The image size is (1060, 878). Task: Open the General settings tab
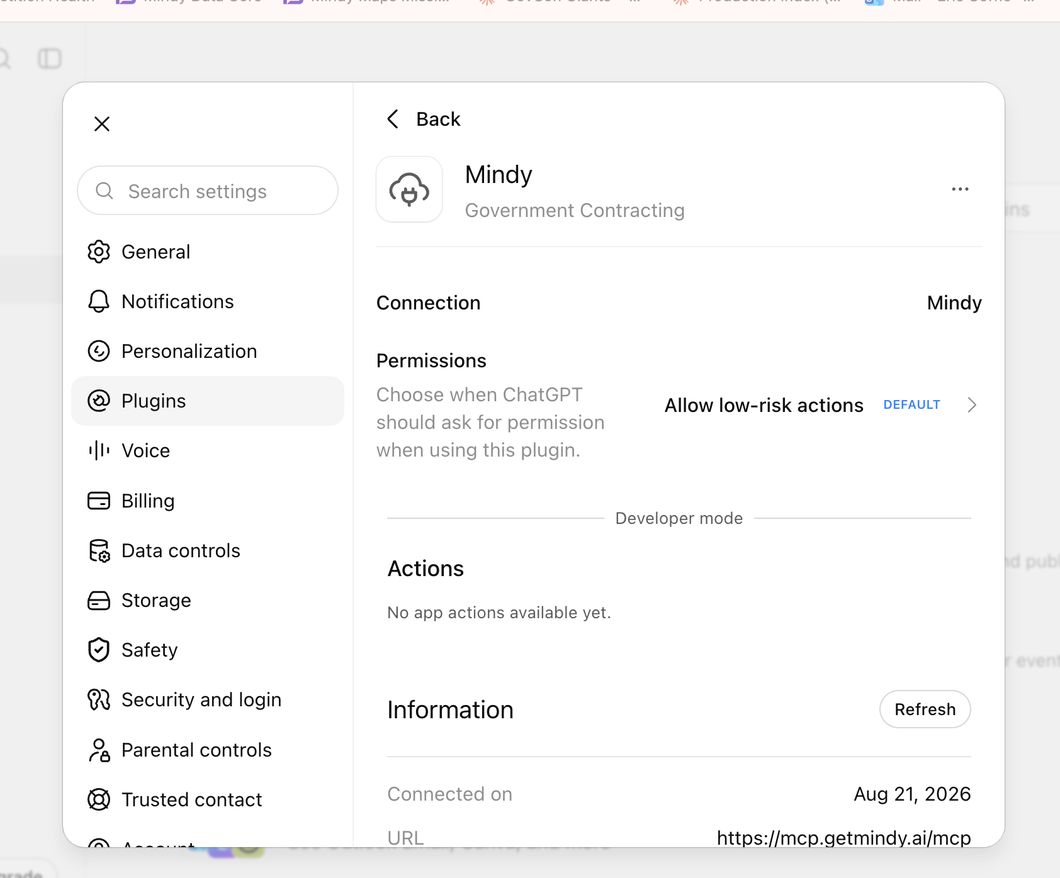[208, 251]
